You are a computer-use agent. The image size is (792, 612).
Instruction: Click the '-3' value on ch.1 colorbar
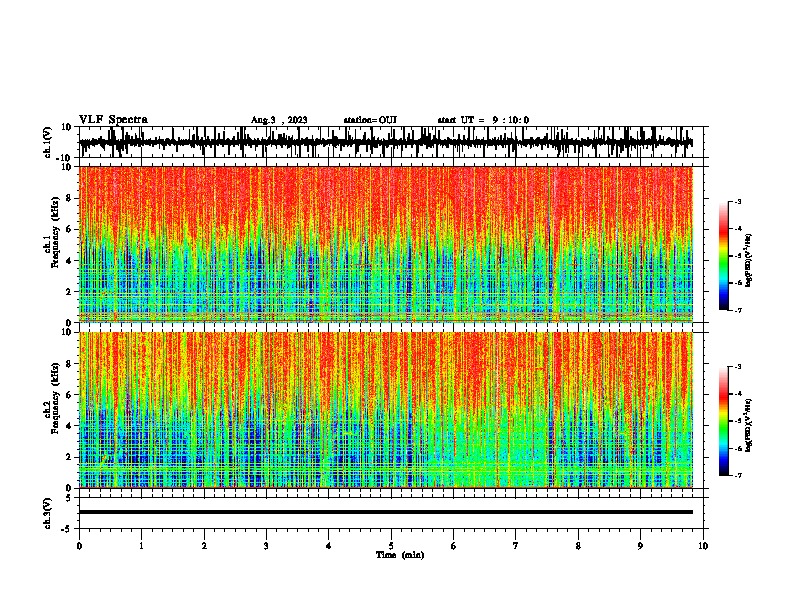pyautogui.click(x=737, y=201)
